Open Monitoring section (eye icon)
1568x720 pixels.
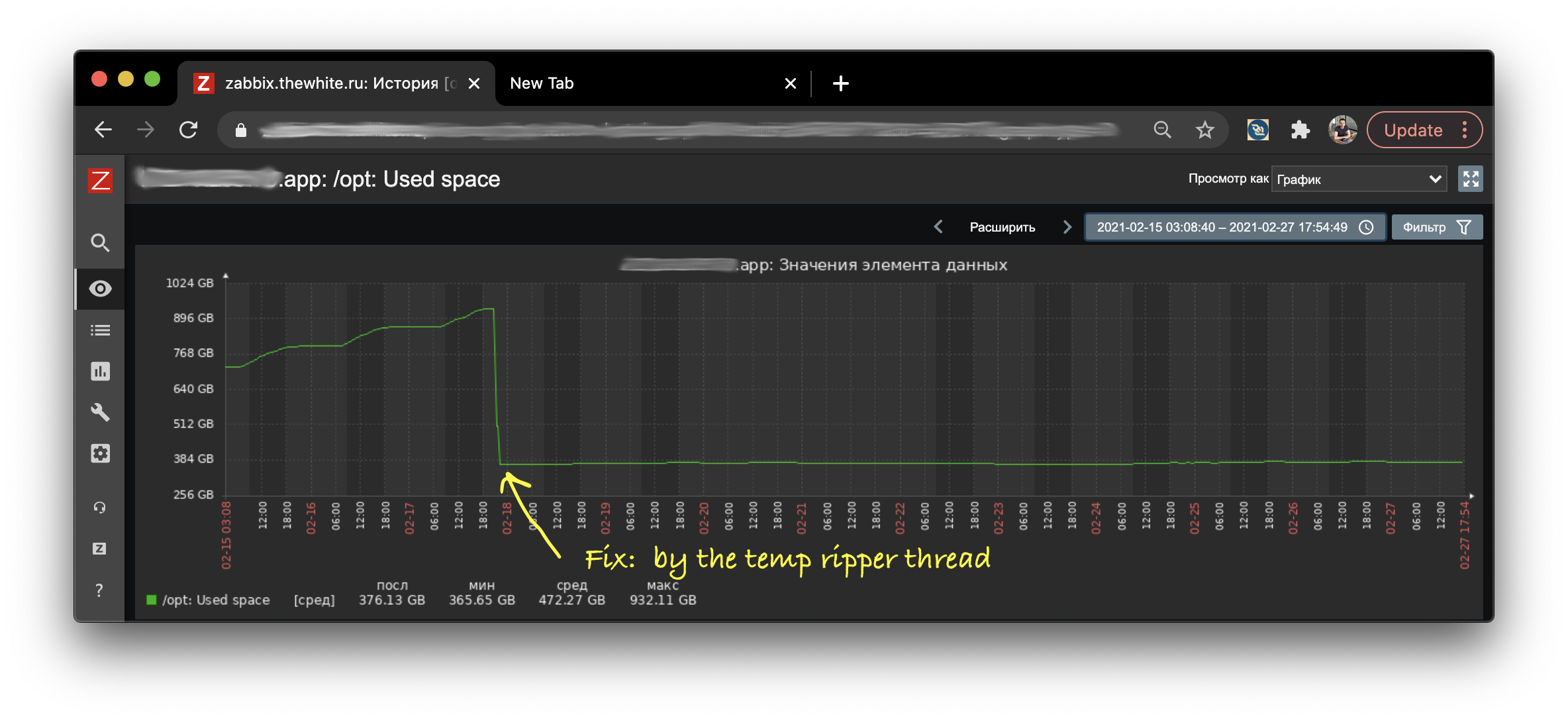(x=100, y=289)
